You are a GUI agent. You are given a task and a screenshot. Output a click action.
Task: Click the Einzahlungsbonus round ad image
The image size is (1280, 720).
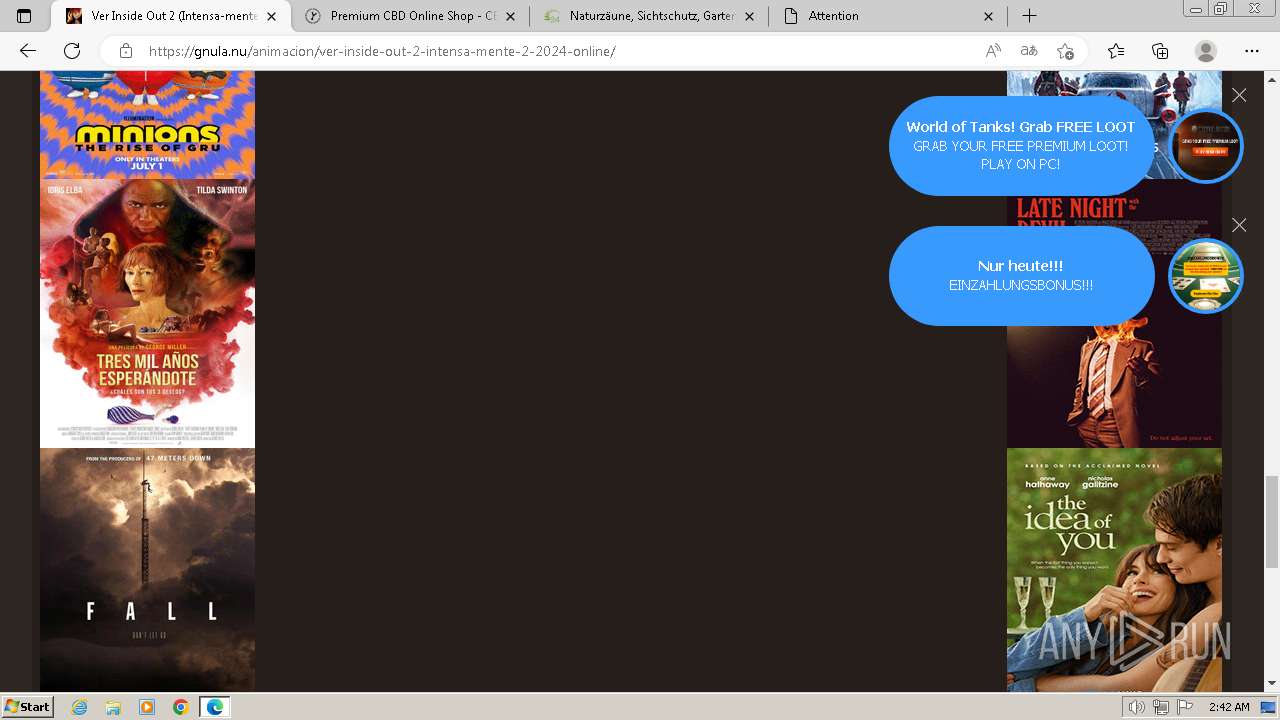pos(1206,276)
